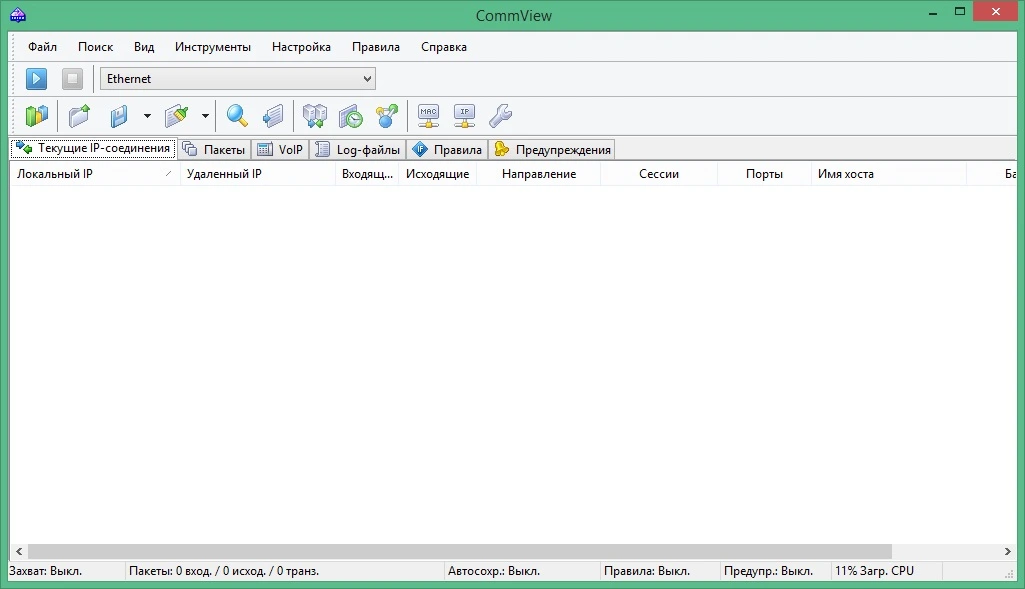Expand the clear icon dropdown arrow

pyautogui.click(x=205, y=116)
